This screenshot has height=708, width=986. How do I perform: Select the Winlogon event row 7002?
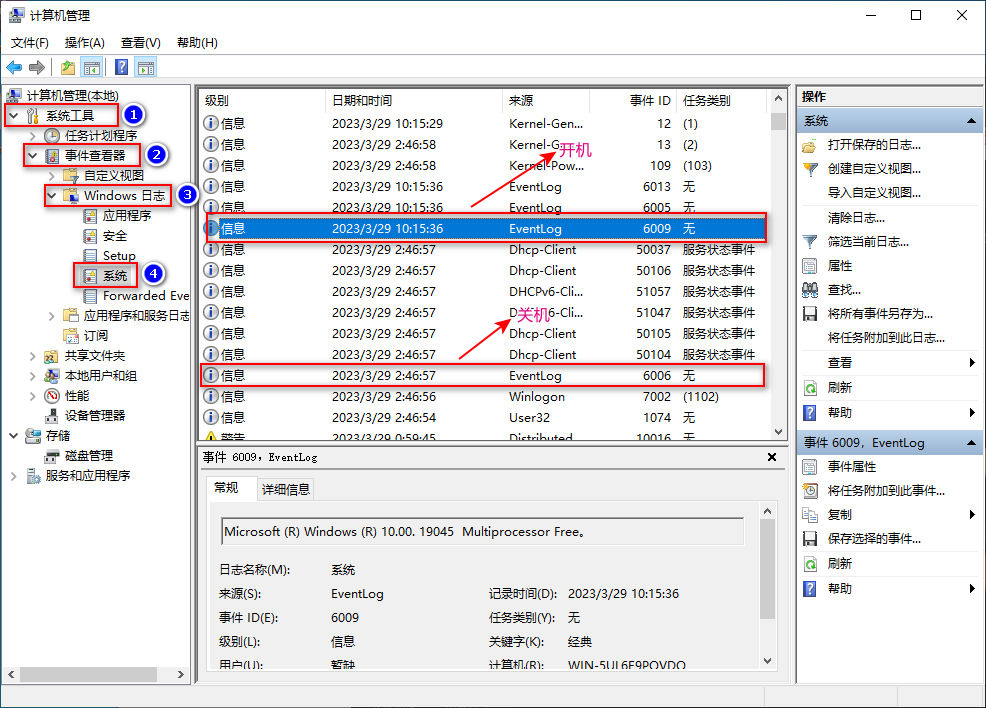coord(484,397)
